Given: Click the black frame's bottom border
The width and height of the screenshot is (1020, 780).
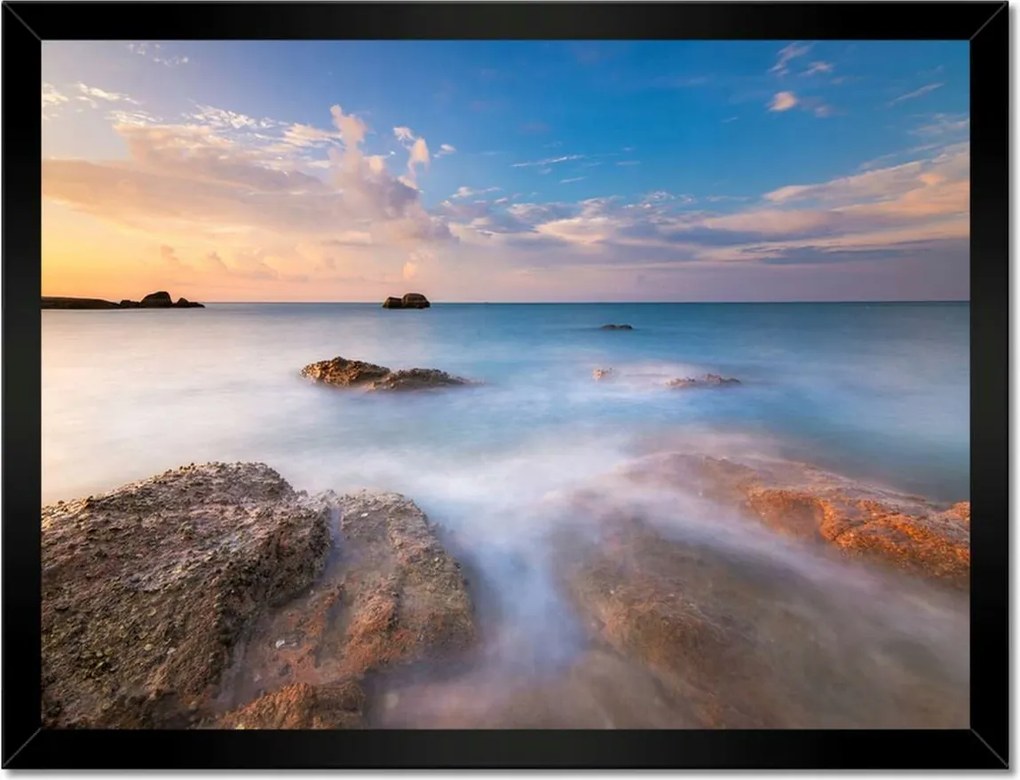Looking at the screenshot, I should [x=510, y=748].
